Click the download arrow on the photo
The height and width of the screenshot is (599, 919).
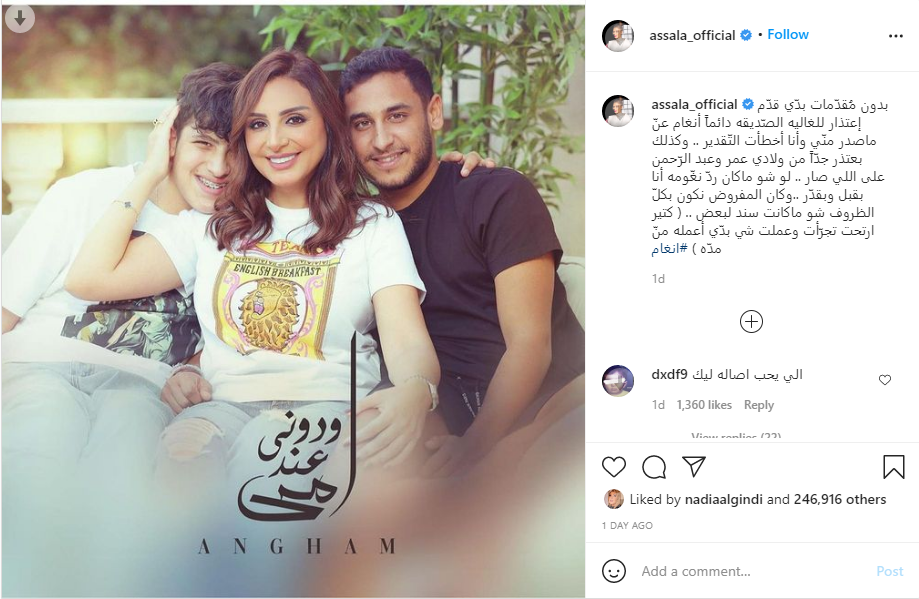coord(20,19)
